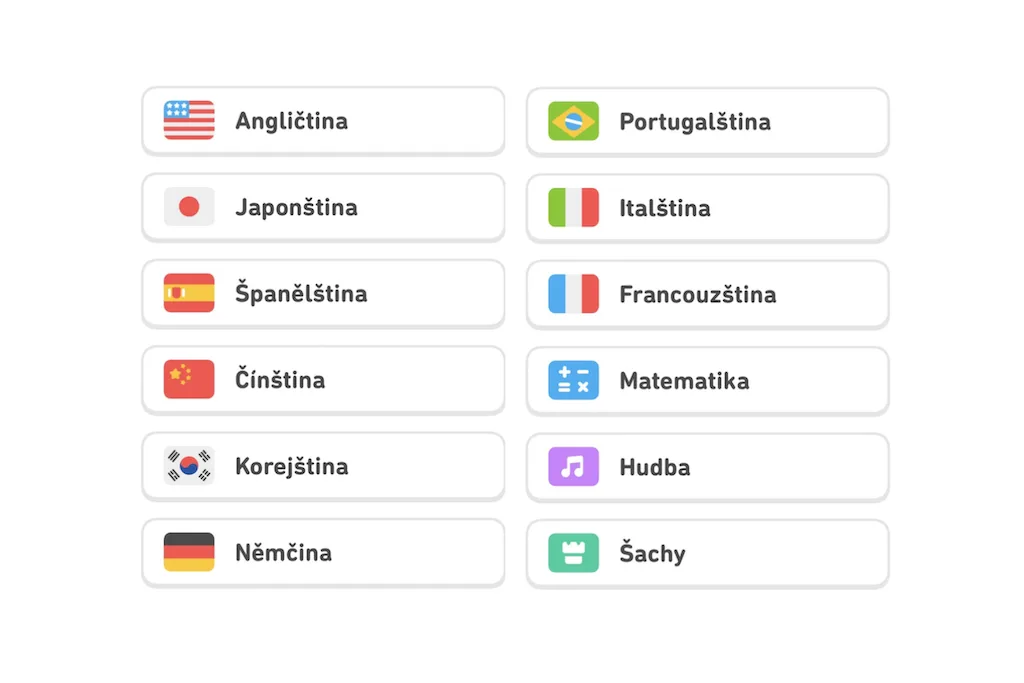Select Němčina from the list
Viewport: 1024px width, 683px height.
click(x=322, y=552)
